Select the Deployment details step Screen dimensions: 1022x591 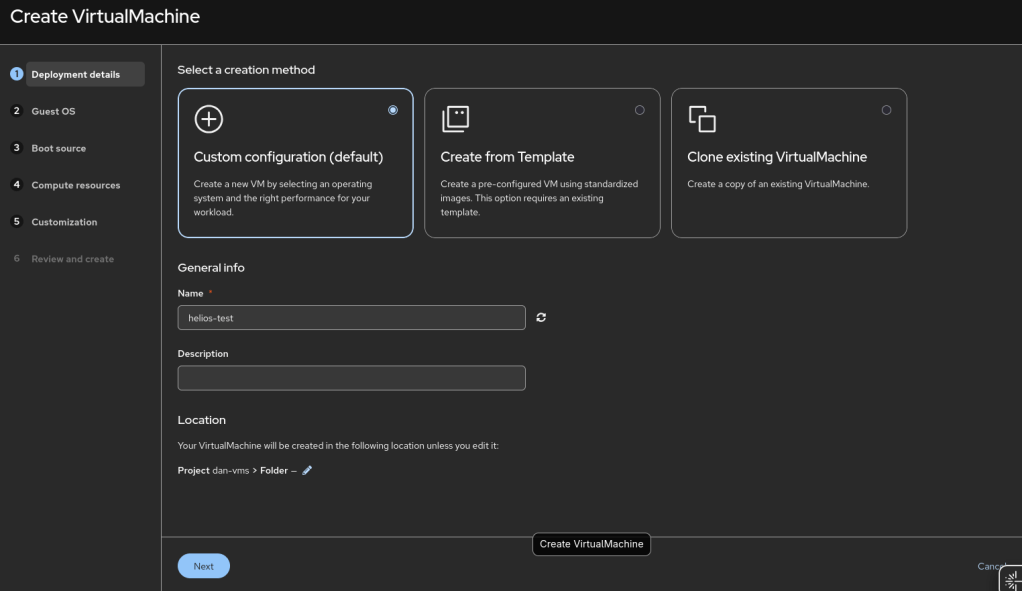76,74
